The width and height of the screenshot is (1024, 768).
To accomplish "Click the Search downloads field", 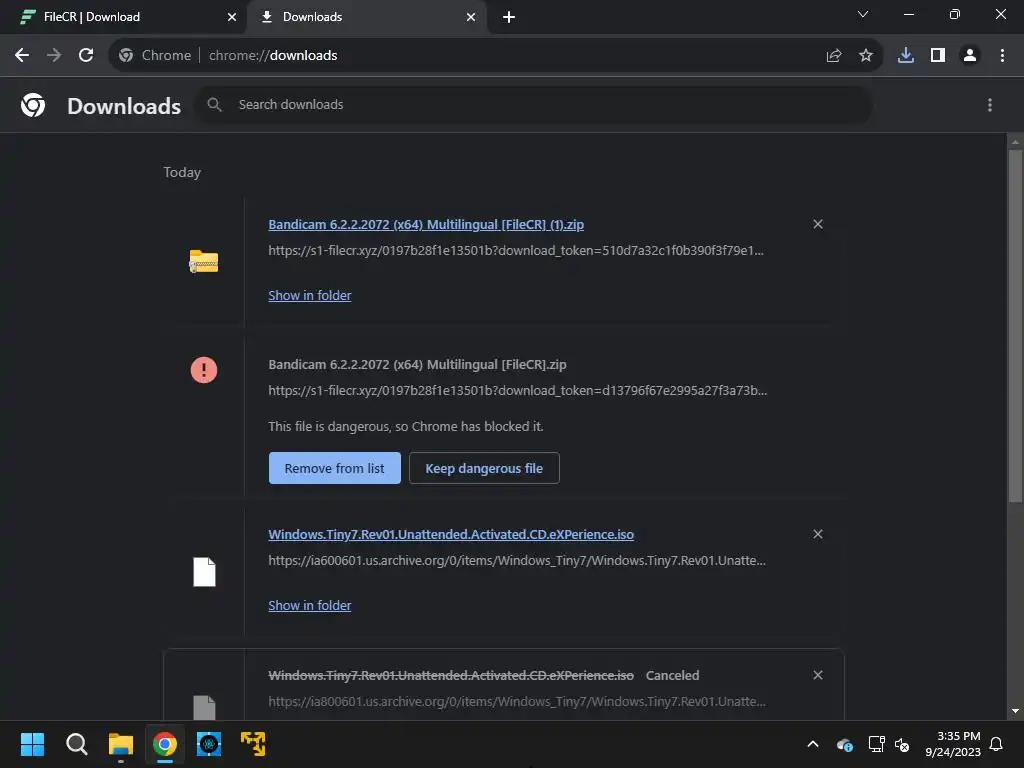I will pyautogui.click(x=536, y=105).
